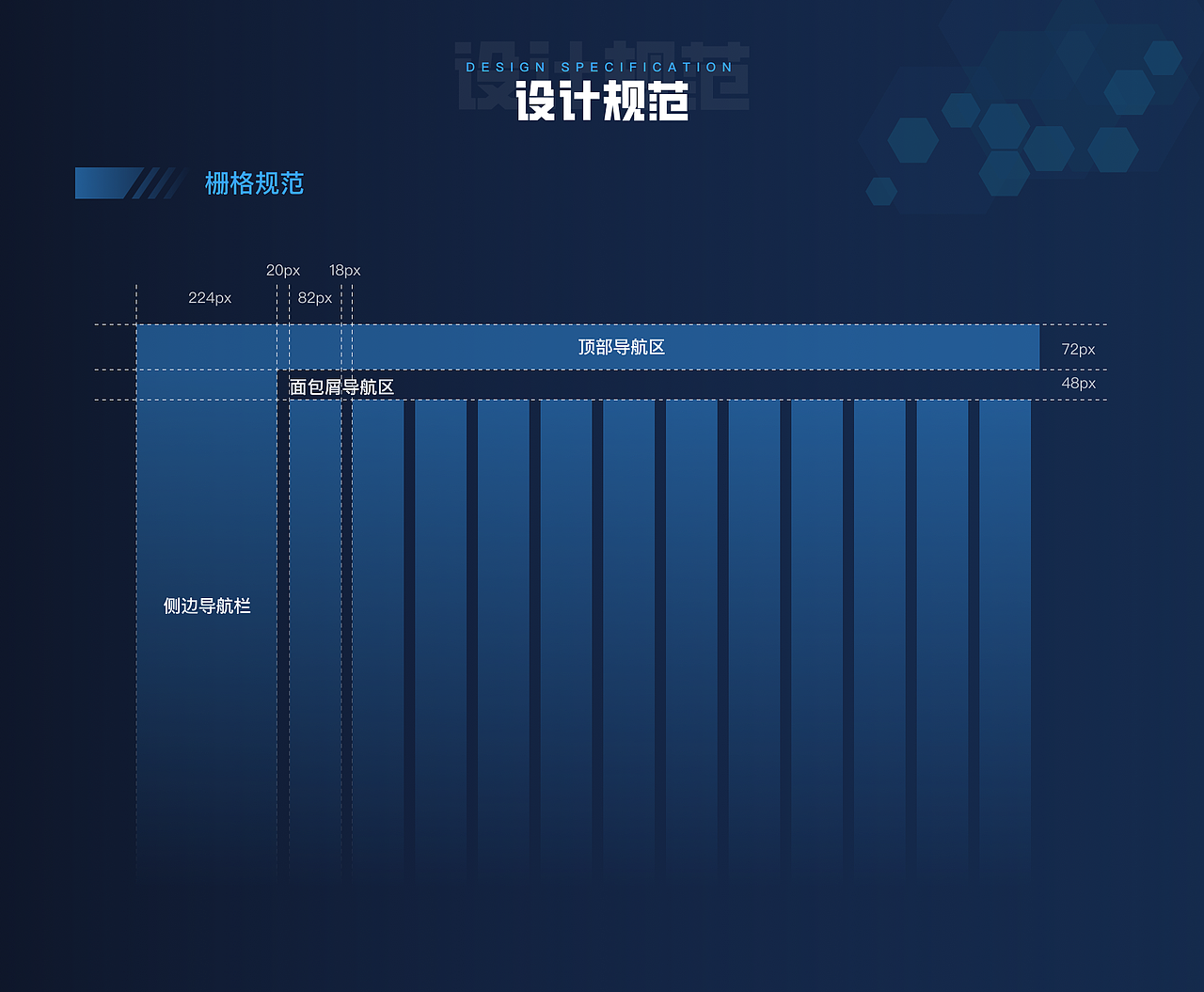Select the 面包屑导航区 breadcrumb area
1204x992 pixels.
coord(658,386)
